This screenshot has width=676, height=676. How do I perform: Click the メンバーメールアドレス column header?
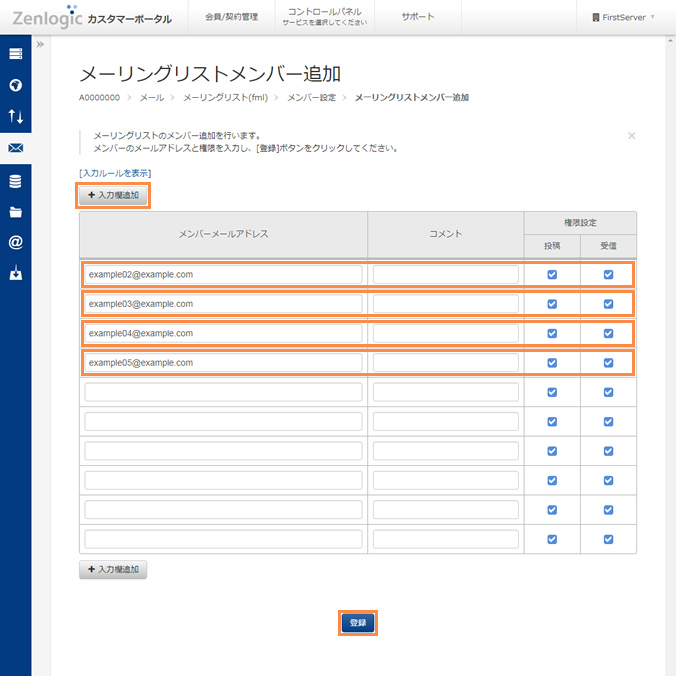(223, 234)
